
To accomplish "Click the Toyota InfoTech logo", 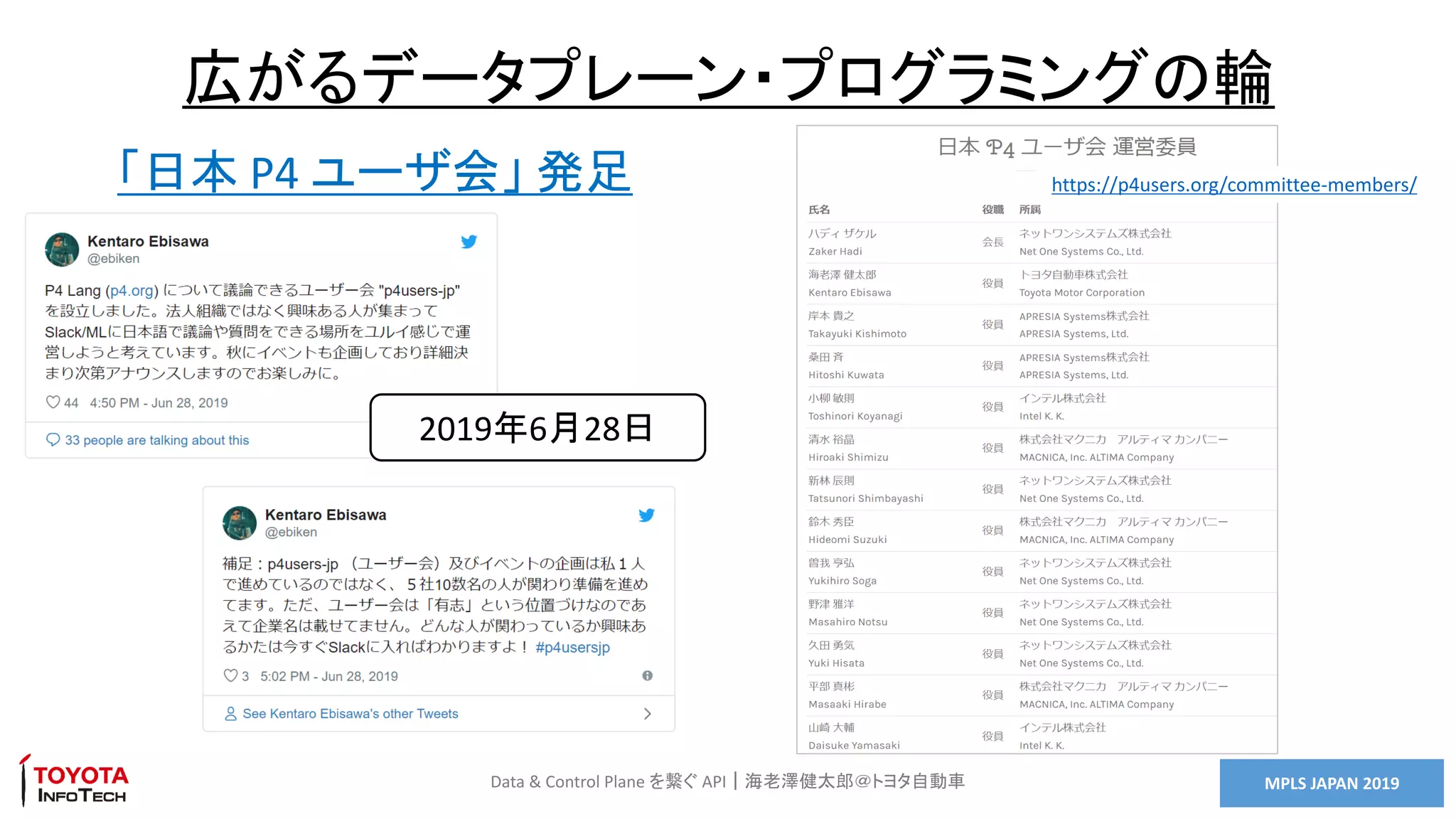I will 74,781.
